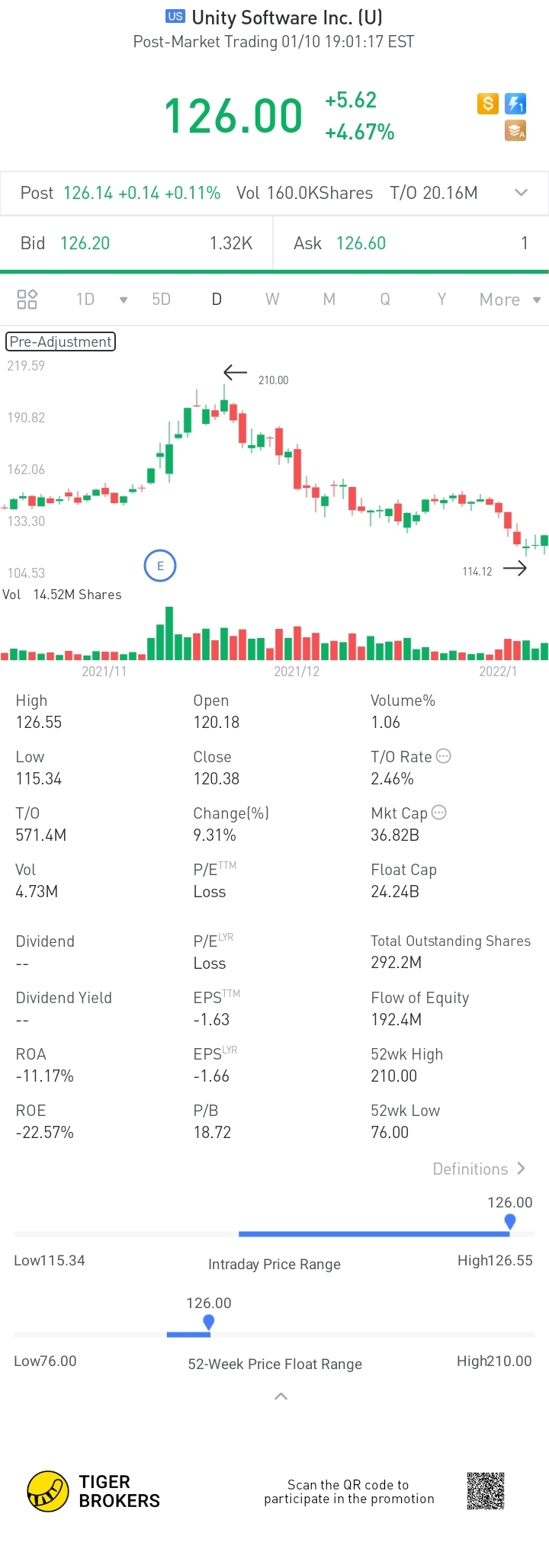Tap the 52-week price range marker
This screenshot has width=549, height=1568.
pos(208,1323)
